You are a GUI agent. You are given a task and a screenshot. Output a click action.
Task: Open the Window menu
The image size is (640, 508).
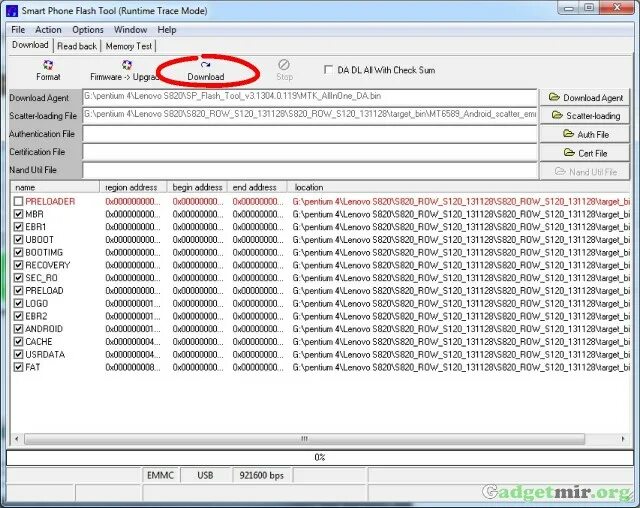click(x=130, y=30)
